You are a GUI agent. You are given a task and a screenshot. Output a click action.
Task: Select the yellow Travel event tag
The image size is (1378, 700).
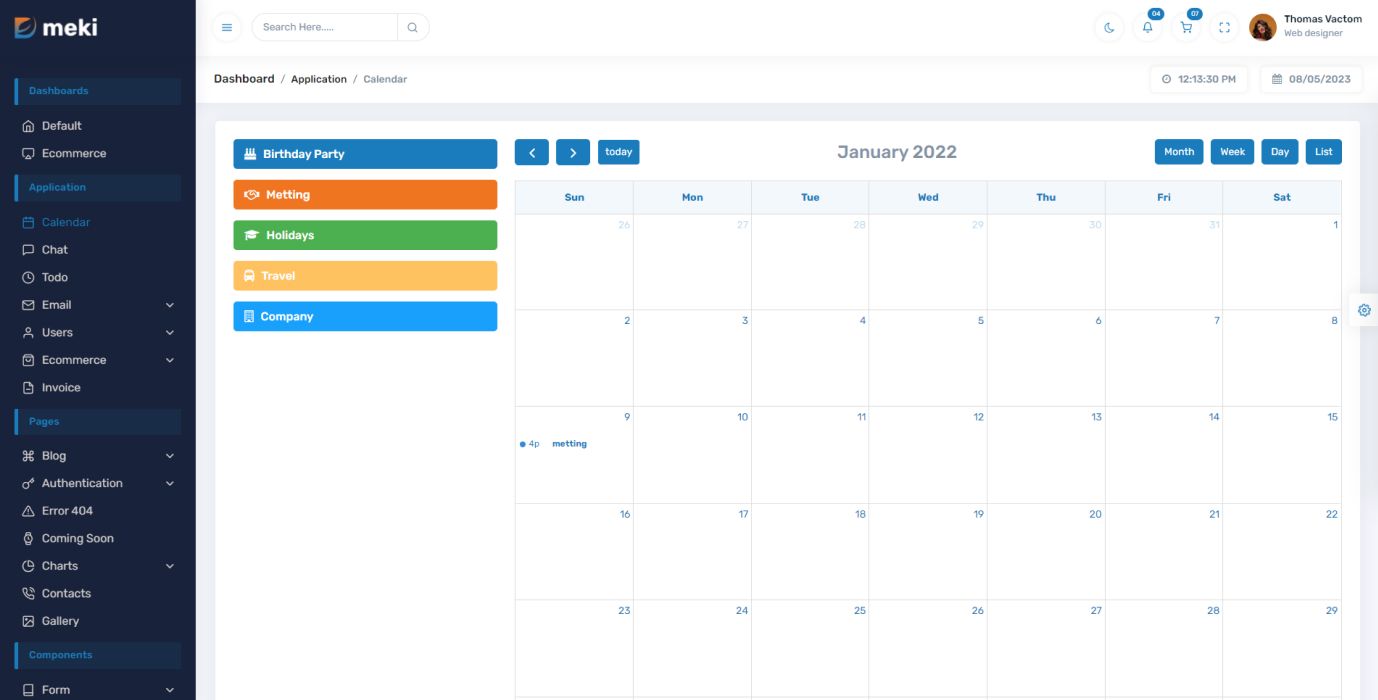[365, 276]
